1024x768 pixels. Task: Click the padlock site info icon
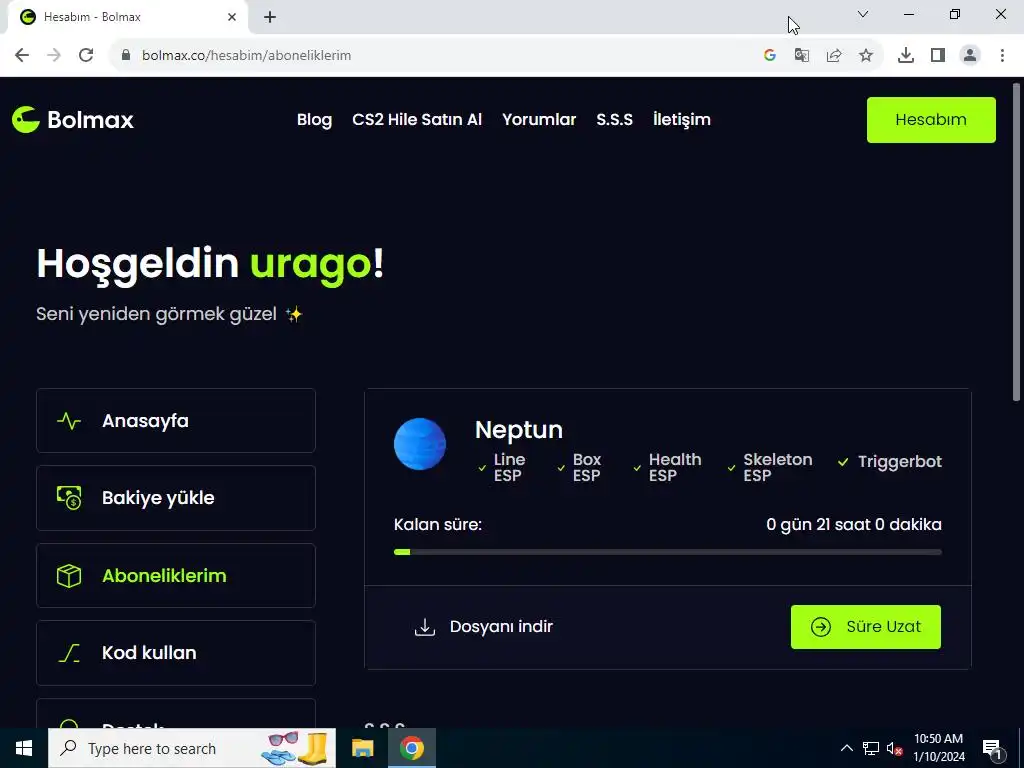click(126, 55)
